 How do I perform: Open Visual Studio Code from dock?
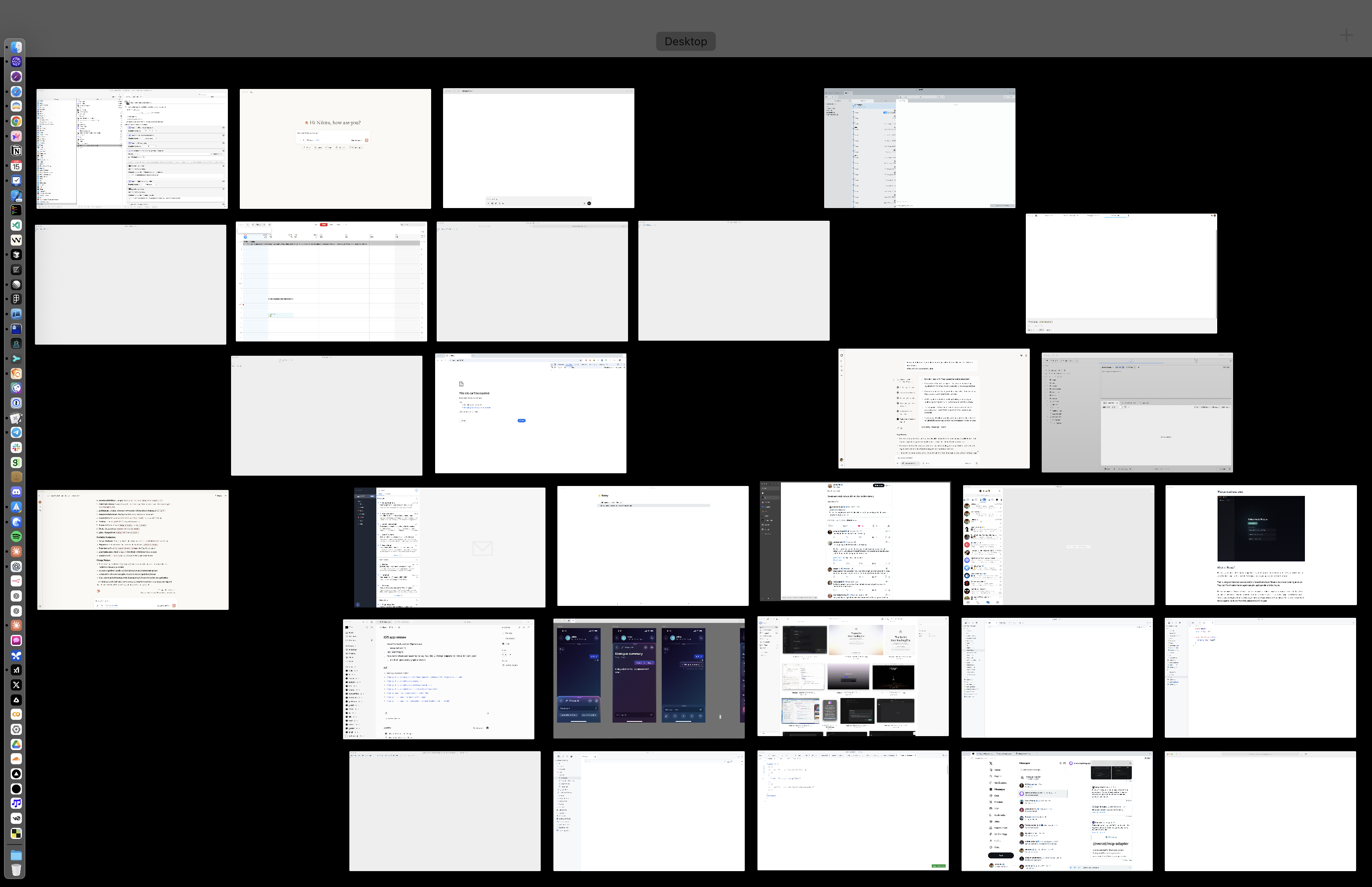16,225
